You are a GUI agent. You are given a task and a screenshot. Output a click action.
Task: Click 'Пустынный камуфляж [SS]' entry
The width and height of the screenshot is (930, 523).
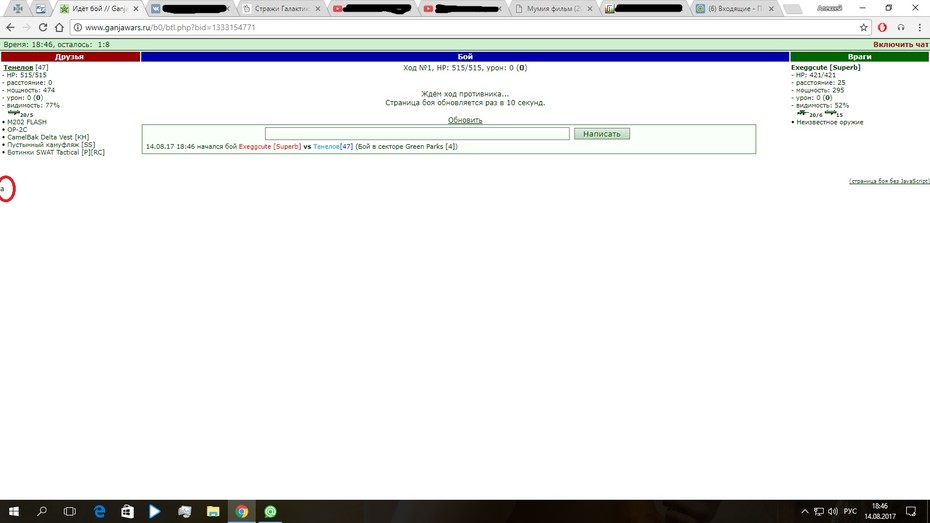51,145
